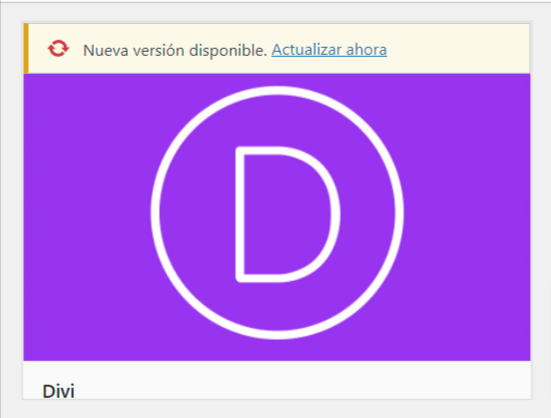The width and height of the screenshot is (551, 418).
Task: Click the word ahora in update link
Action: (367, 50)
